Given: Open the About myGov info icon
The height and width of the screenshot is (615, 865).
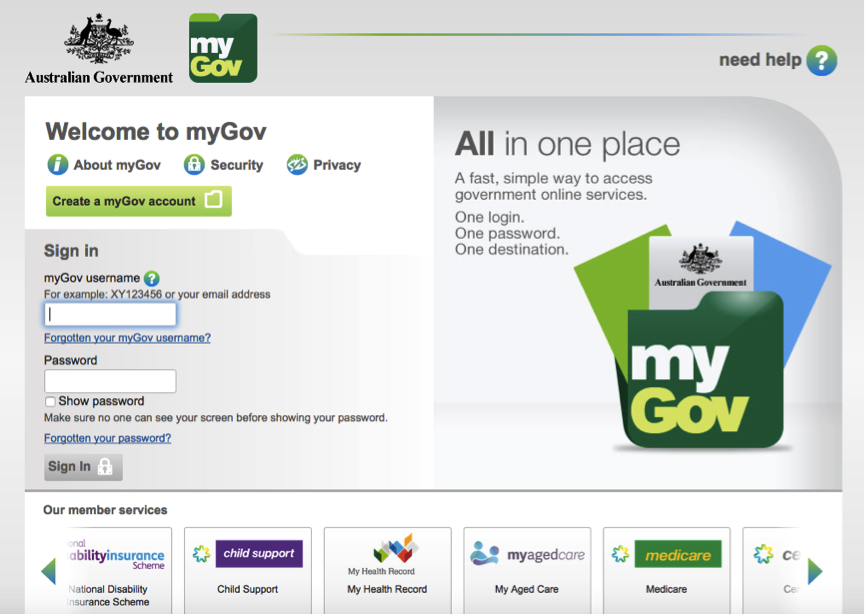Looking at the screenshot, I should click(x=57, y=164).
